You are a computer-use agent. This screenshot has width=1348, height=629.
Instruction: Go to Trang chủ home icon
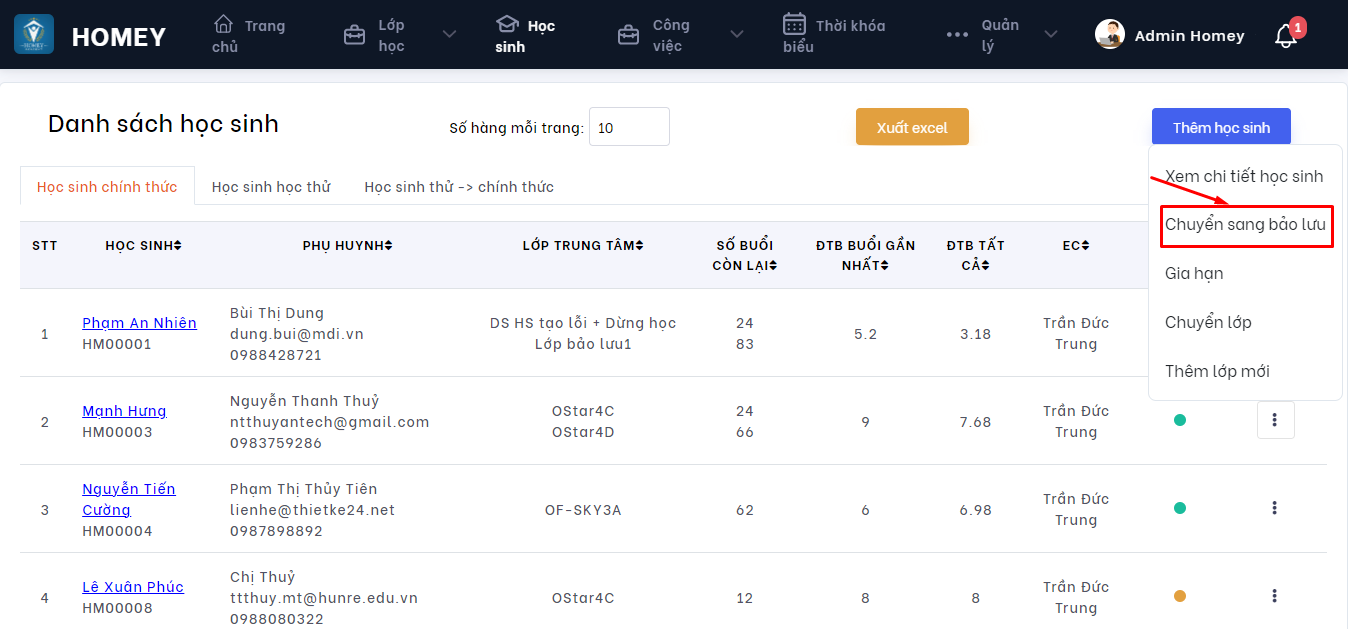pyautogui.click(x=224, y=24)
